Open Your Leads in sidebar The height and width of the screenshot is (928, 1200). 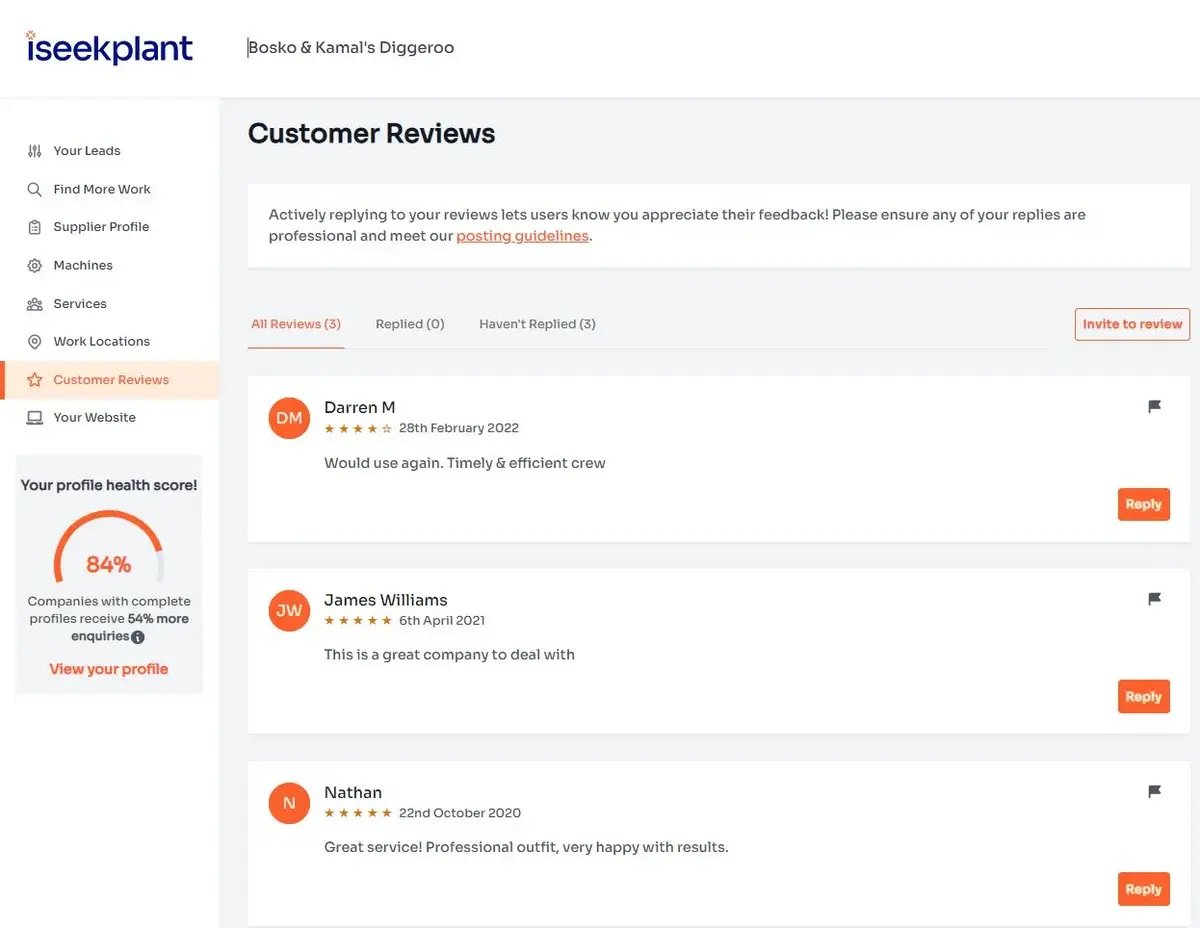(87, 151)
